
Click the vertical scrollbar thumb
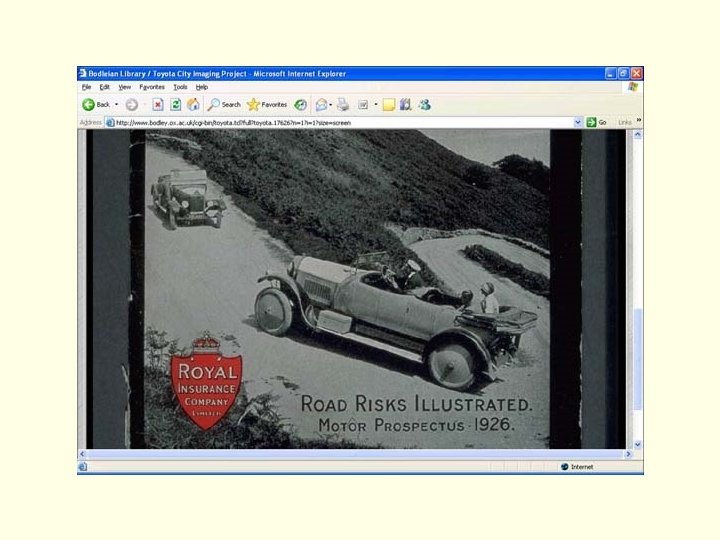point(637,359)
